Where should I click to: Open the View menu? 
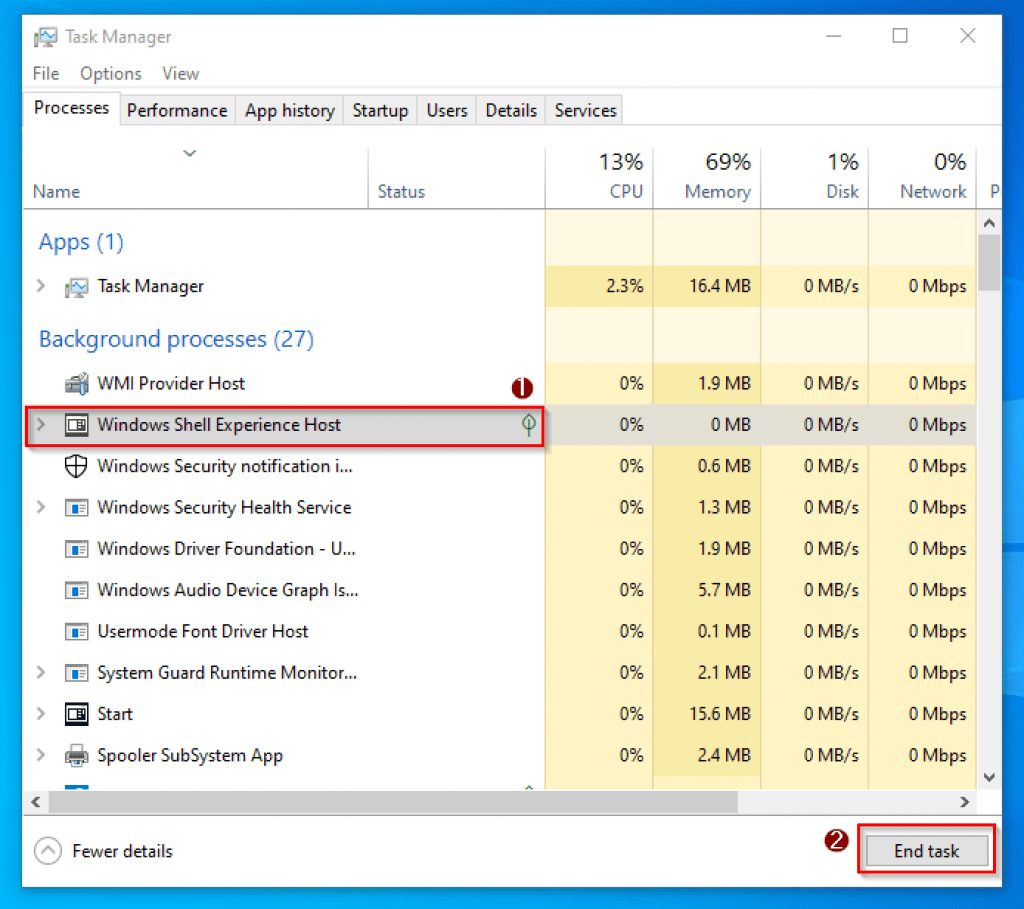pos(180,74)
